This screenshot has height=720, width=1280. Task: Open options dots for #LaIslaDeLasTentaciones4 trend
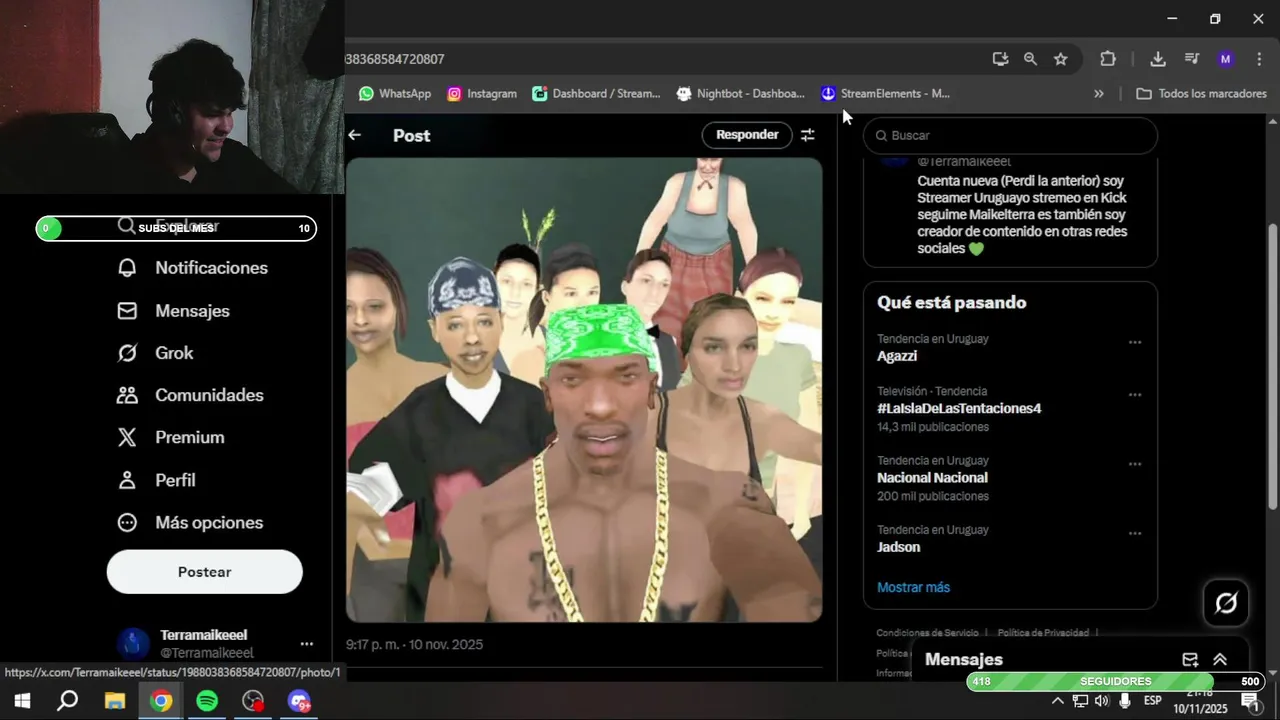1135,395
